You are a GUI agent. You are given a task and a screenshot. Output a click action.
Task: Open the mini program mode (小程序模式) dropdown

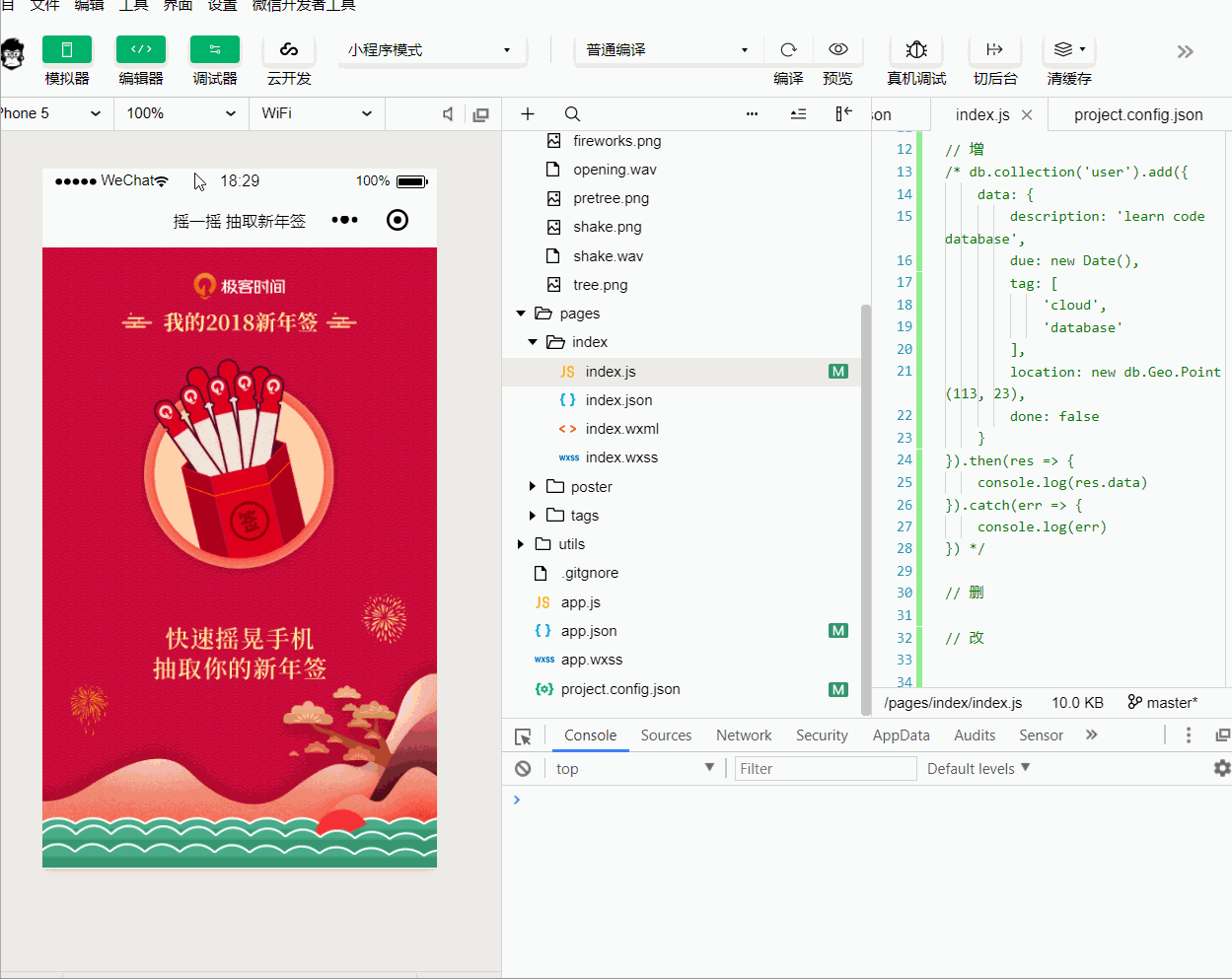coord(430,49)
